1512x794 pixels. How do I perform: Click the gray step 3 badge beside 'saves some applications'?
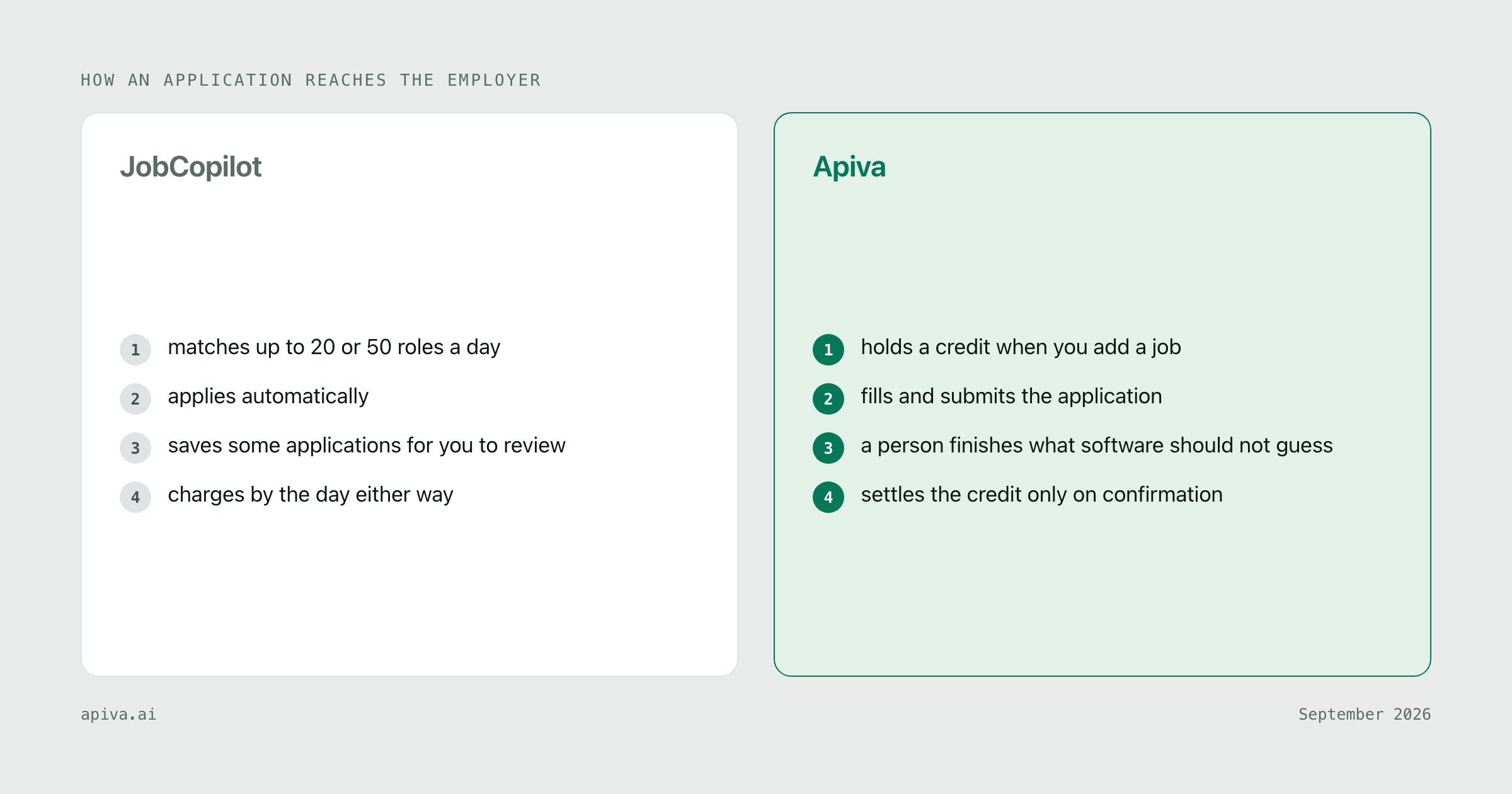tap(135, 448)
